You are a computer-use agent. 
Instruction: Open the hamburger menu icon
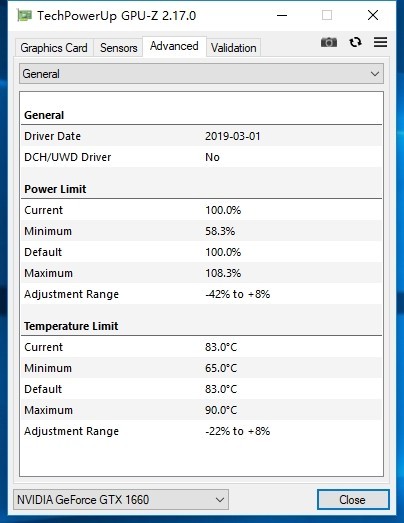tap(380, 42)
